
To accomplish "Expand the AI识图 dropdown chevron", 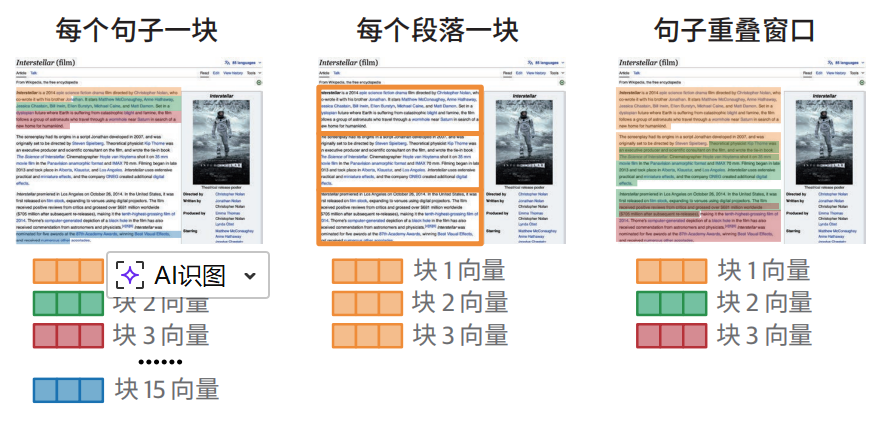I will 250,276.
